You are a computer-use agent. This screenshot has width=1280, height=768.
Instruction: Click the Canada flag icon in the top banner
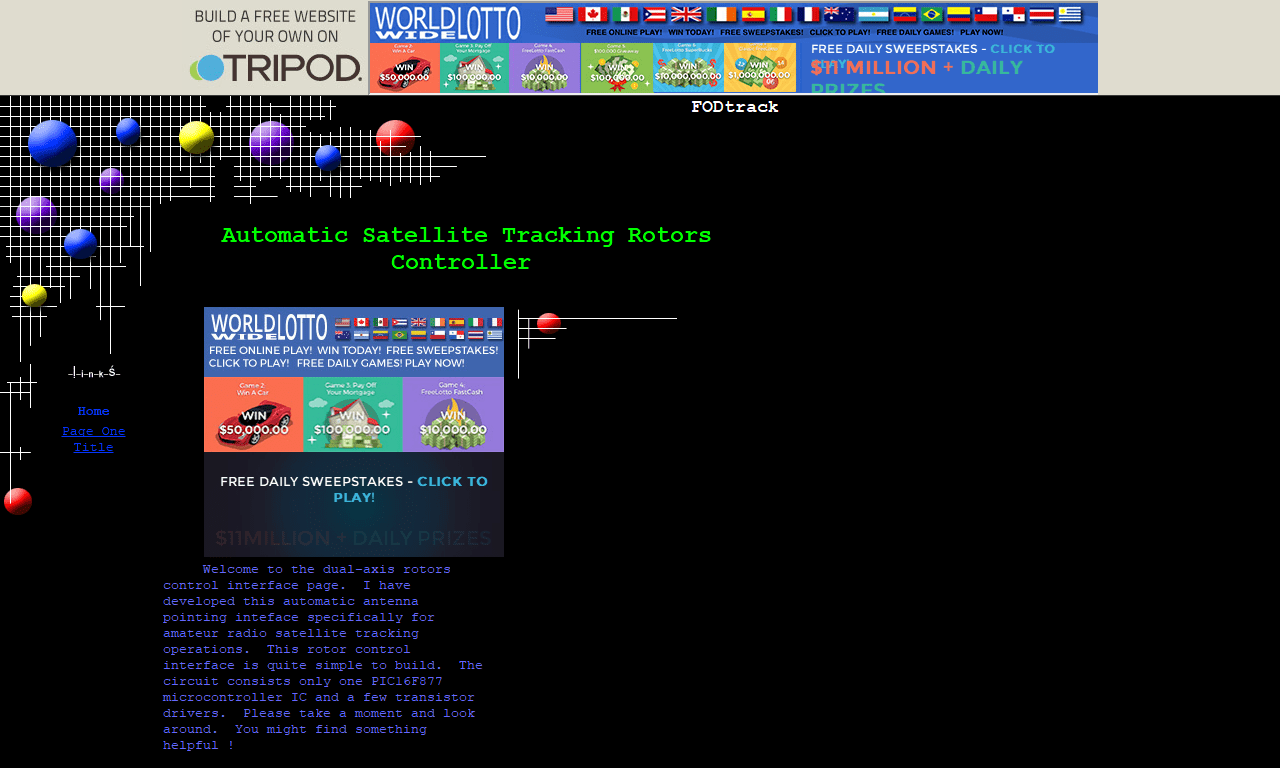tap(592, 14)
